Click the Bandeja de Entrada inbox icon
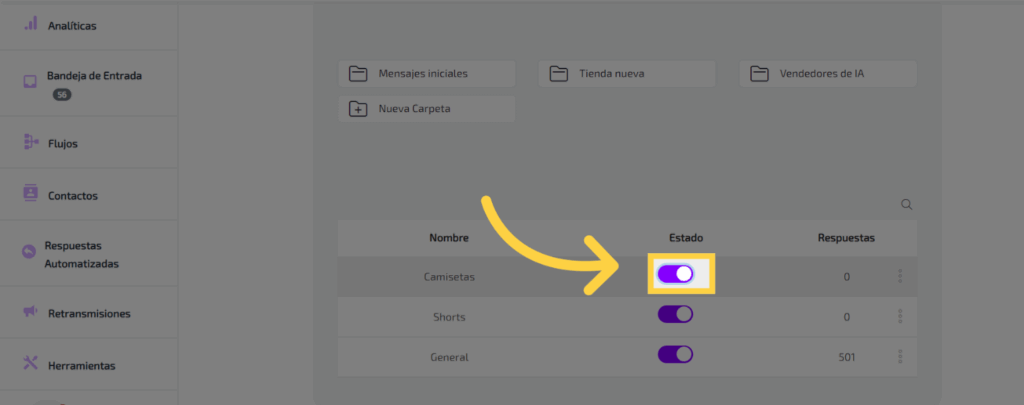This screenshot has height=405, width=1024. pos(30,83)
